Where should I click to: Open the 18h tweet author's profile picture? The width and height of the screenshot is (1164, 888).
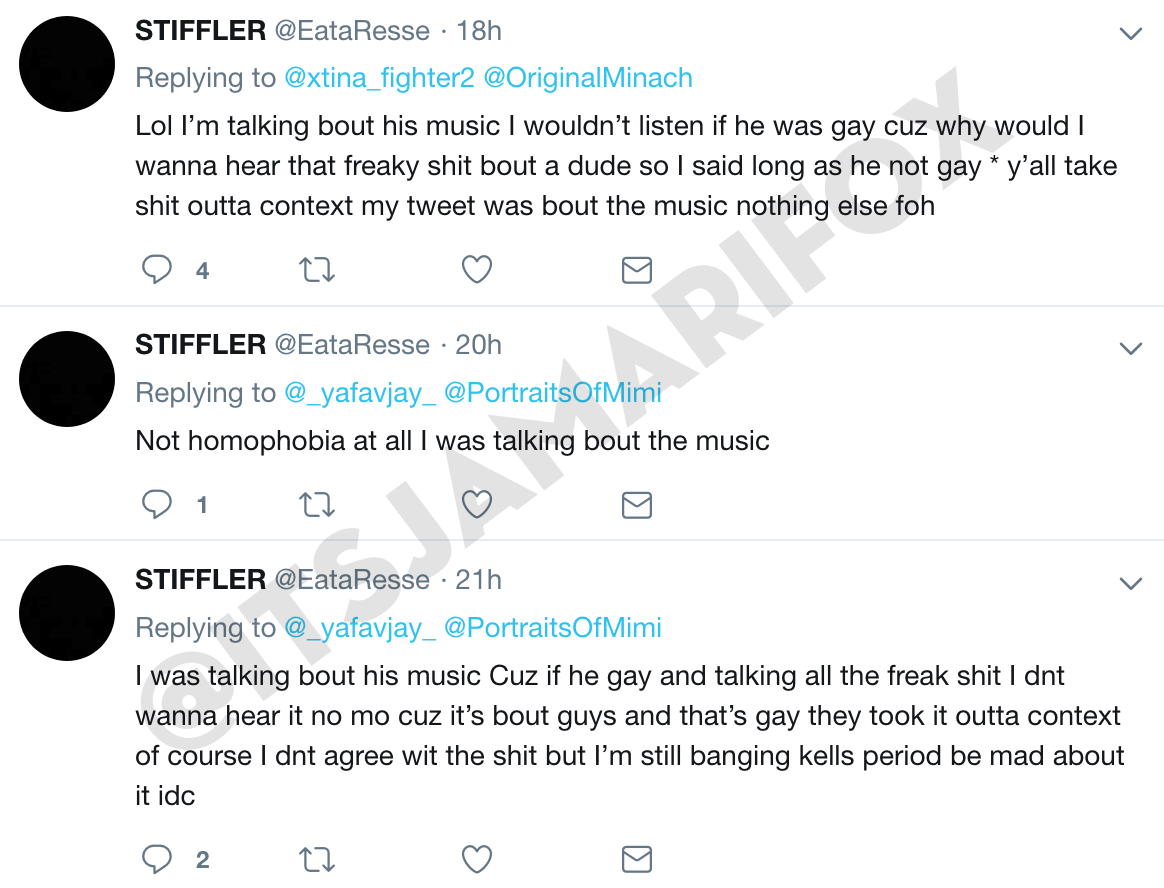(x=68, y=63)
